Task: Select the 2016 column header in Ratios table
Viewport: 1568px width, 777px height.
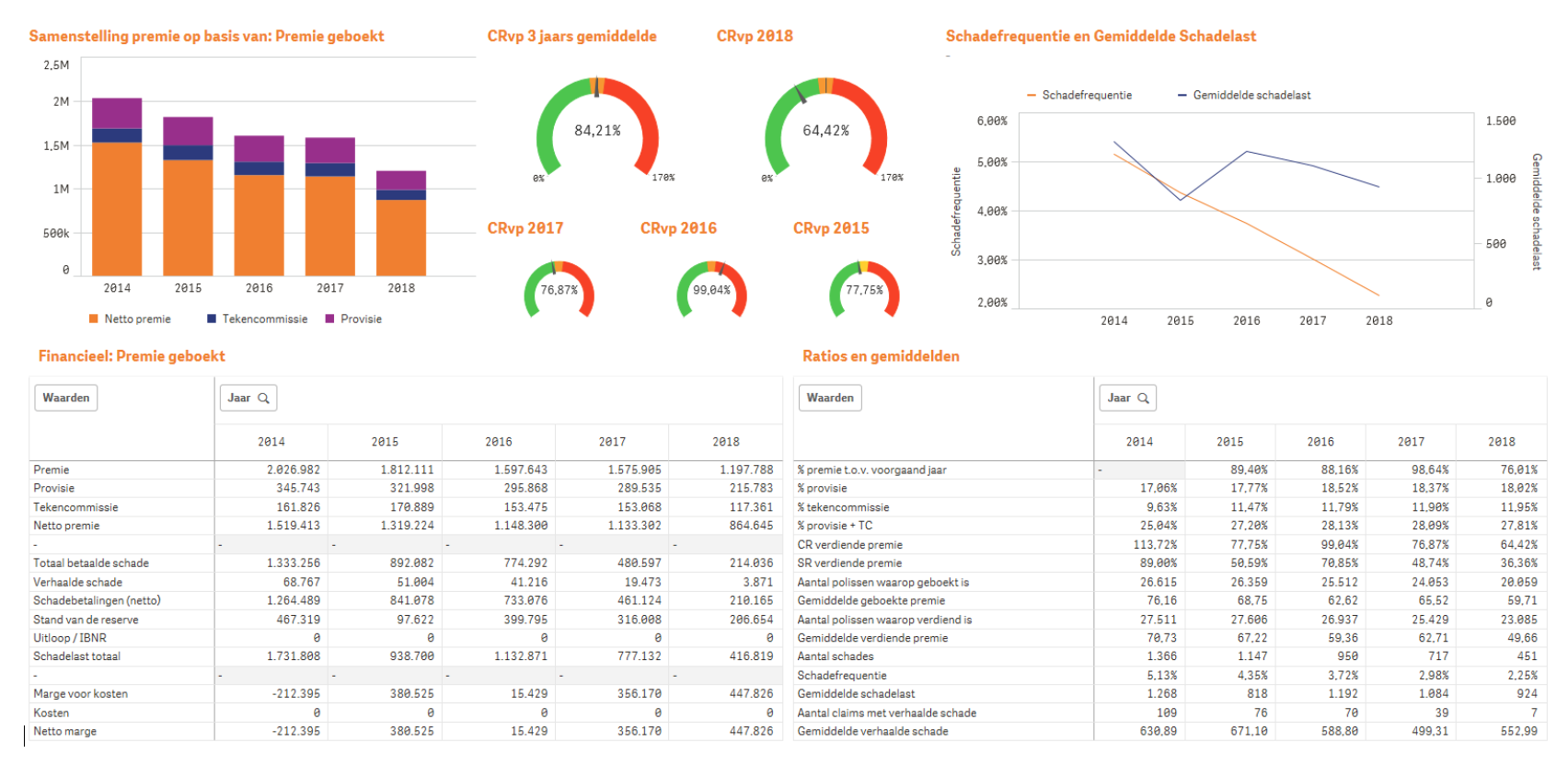Action: tap(1320, 442)
